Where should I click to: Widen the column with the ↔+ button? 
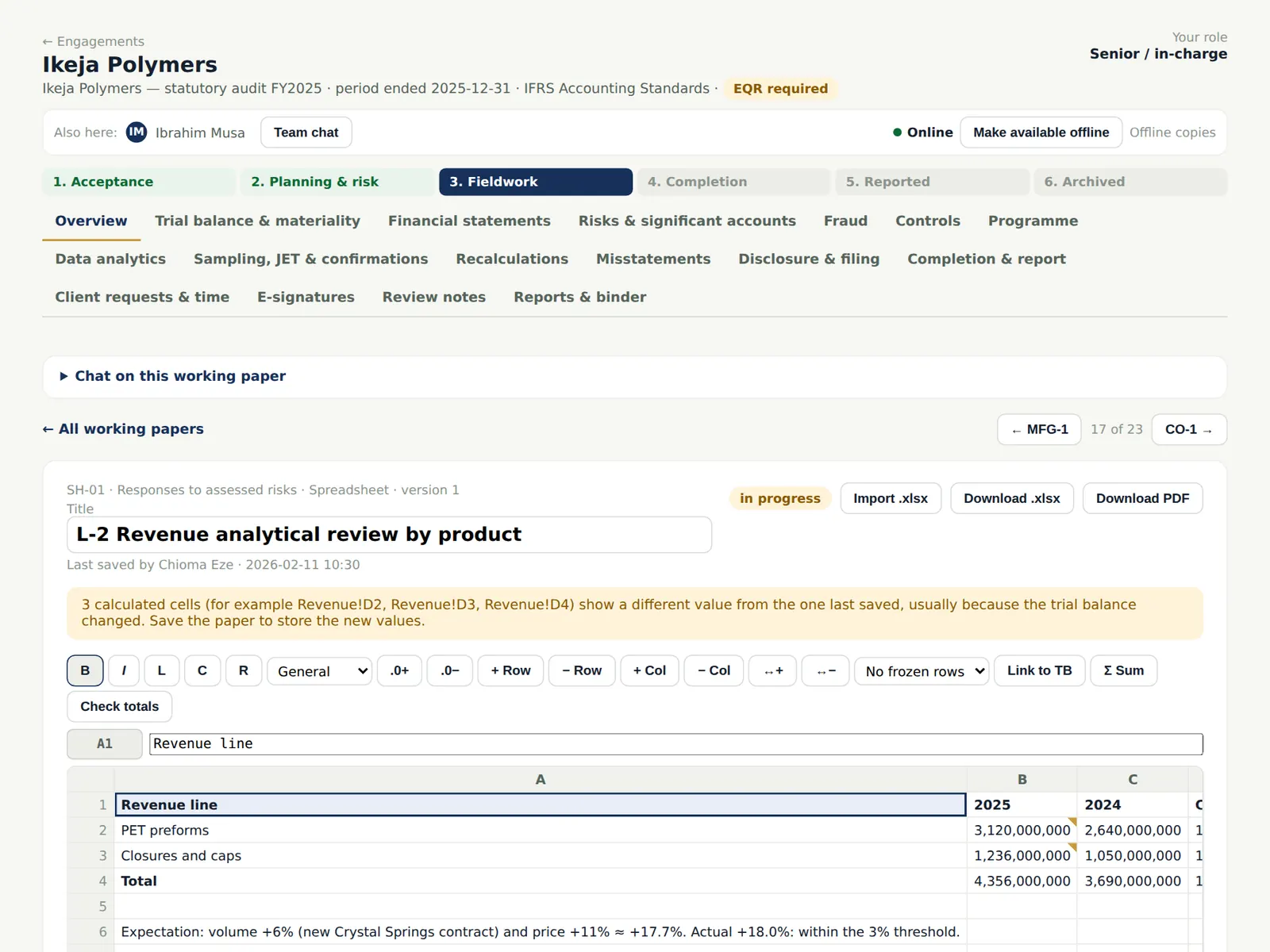coord(773,670)
